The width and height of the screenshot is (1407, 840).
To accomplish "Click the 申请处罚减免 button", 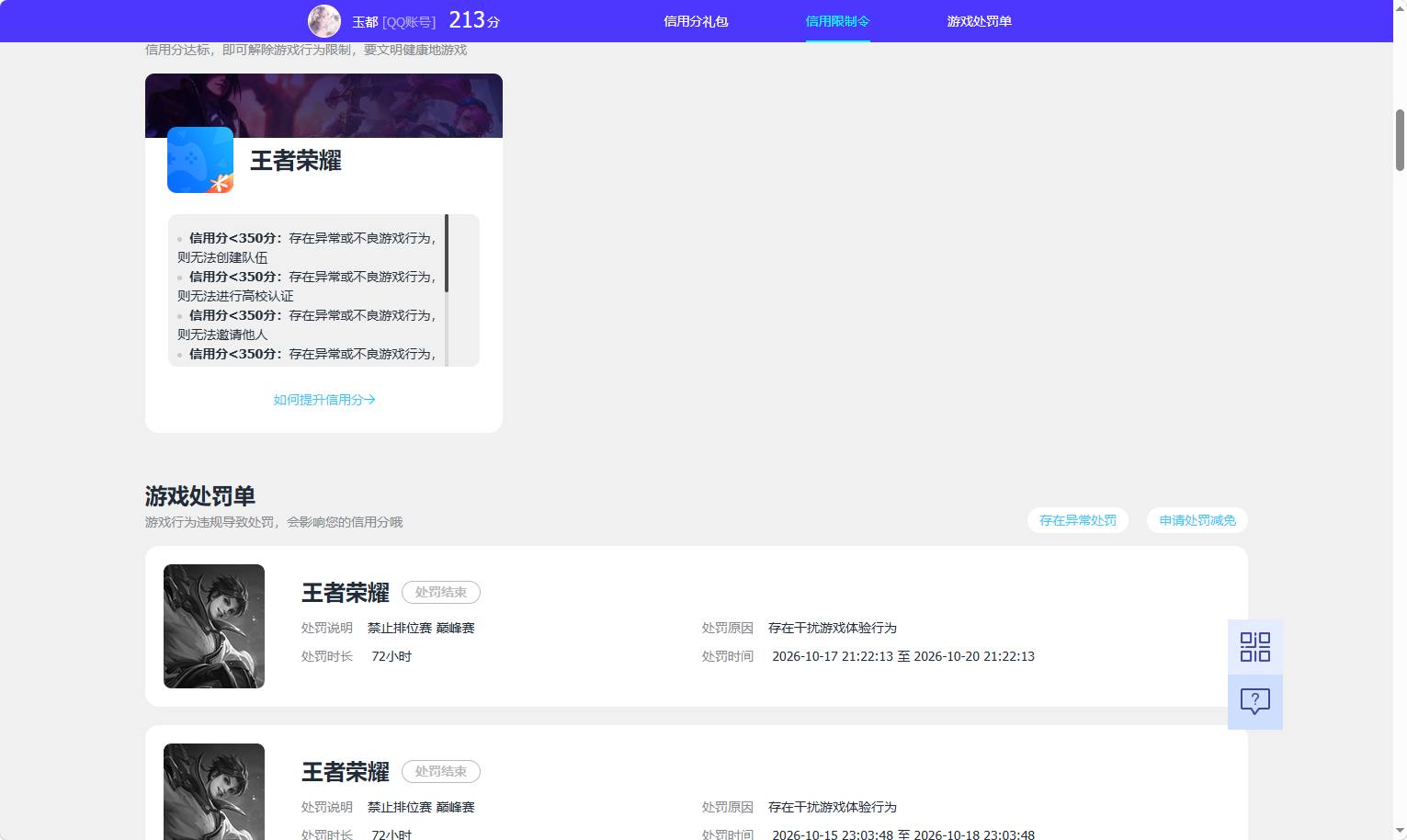I will (1197, 520).
